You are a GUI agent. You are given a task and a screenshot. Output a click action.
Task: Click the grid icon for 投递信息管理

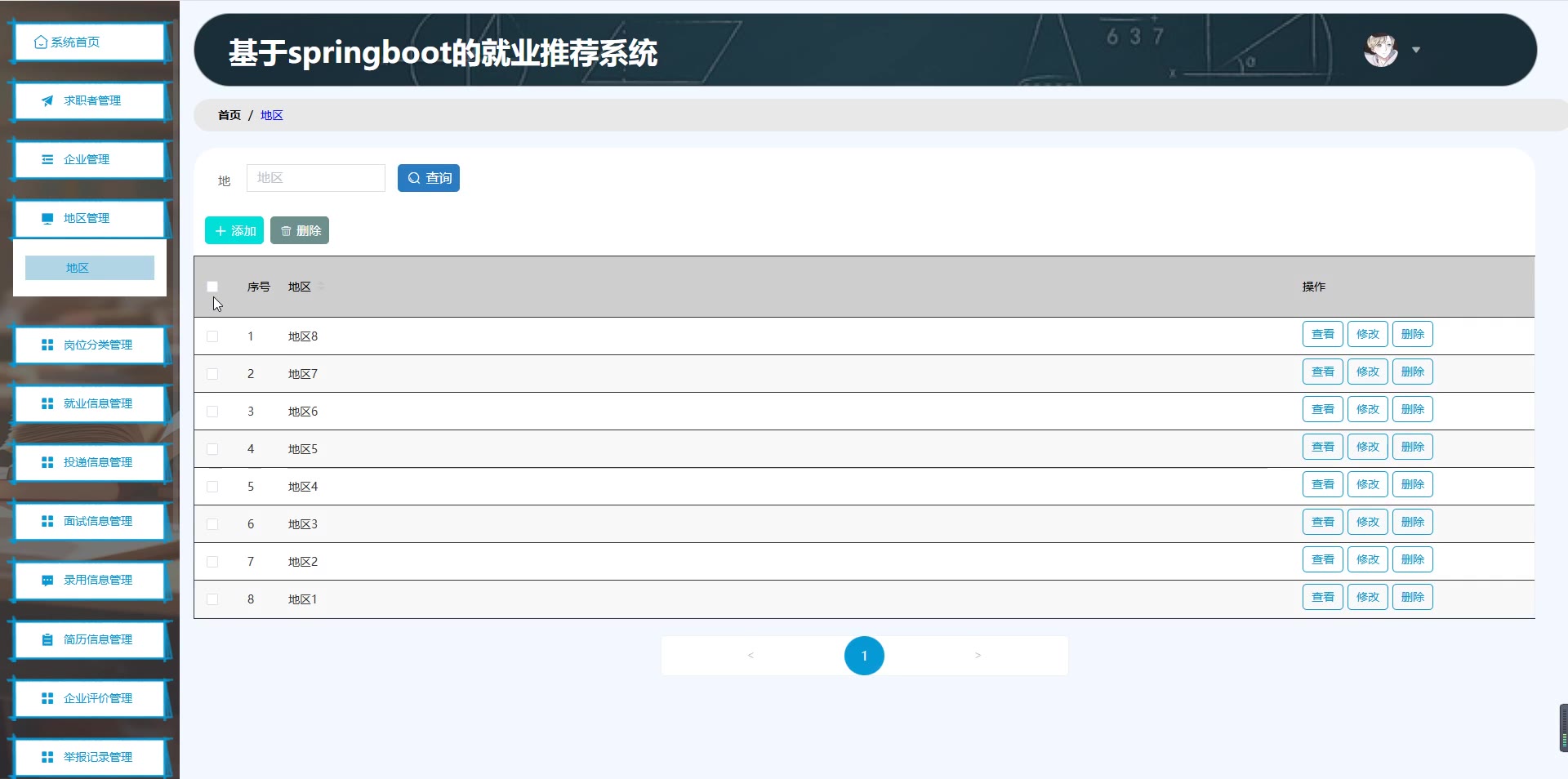pyautogui.click(x=47, y=463)
